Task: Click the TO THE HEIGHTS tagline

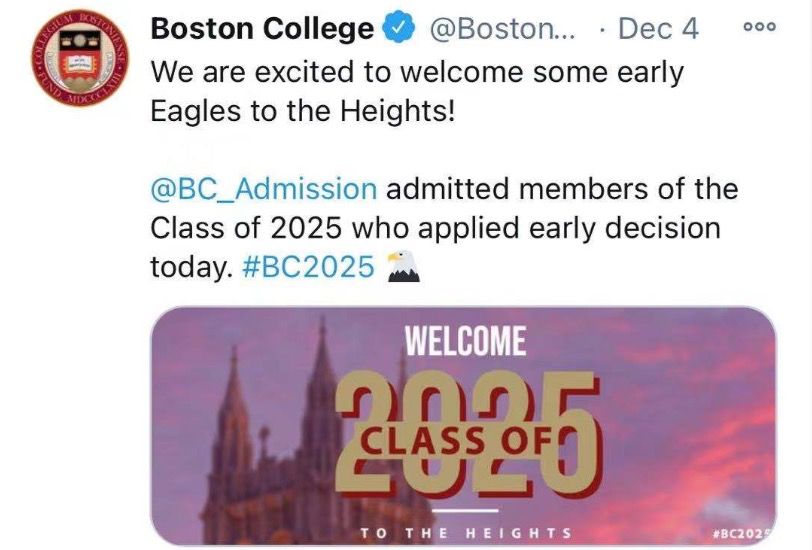Action: click(x=466, y=533)
